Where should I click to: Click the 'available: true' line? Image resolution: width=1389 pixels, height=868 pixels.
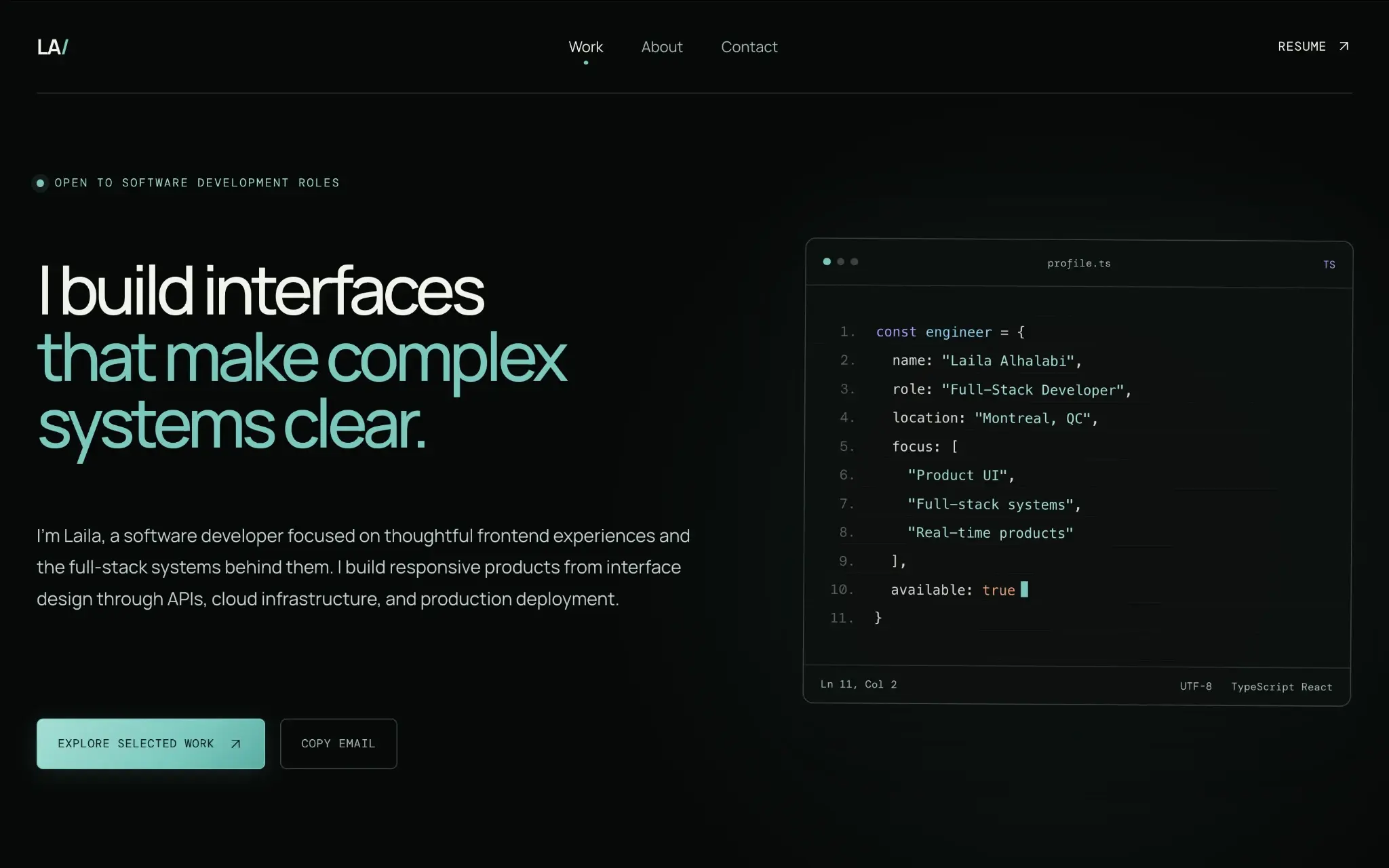(x=953, y=590)
